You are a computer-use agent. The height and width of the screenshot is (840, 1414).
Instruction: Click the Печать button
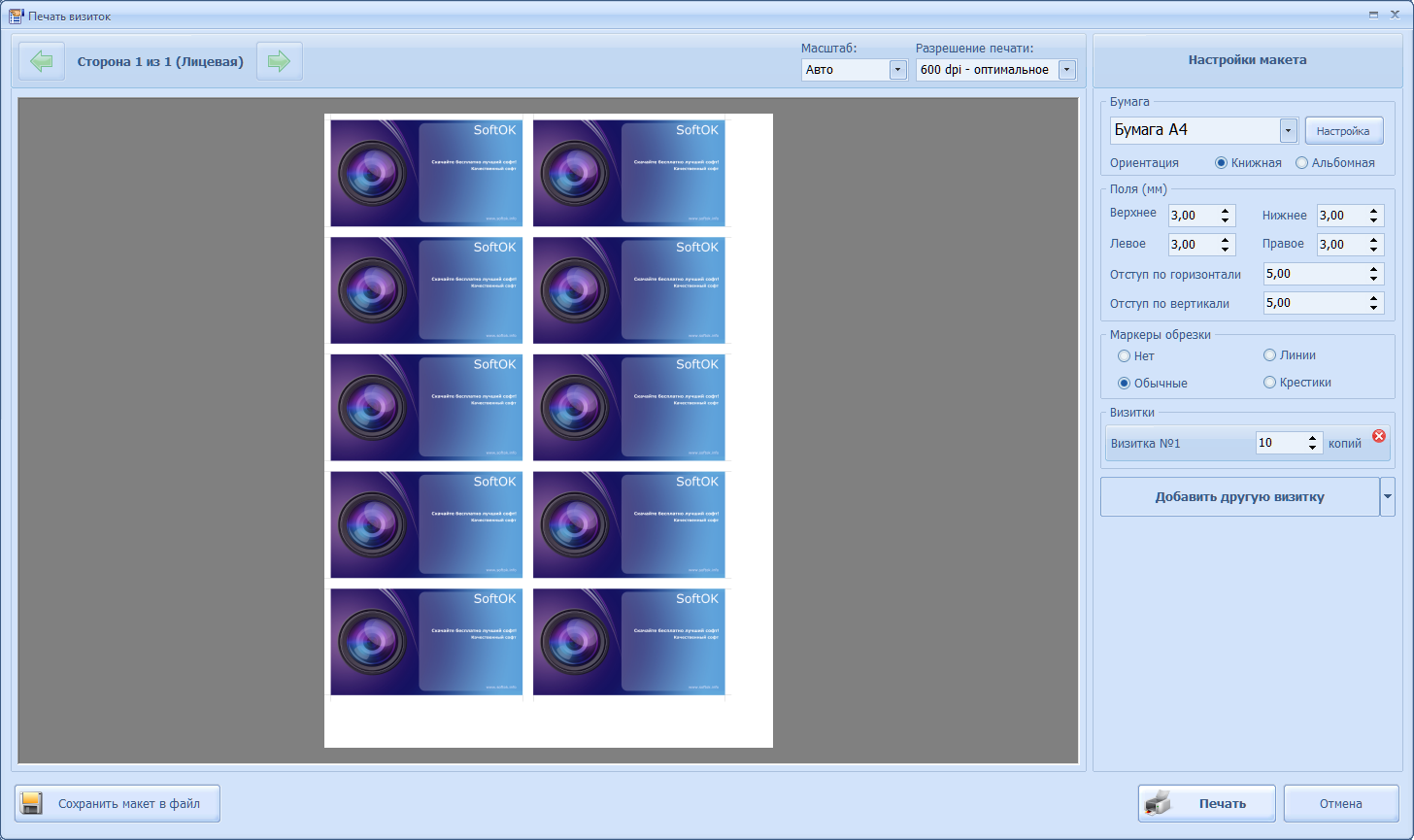1207,803
